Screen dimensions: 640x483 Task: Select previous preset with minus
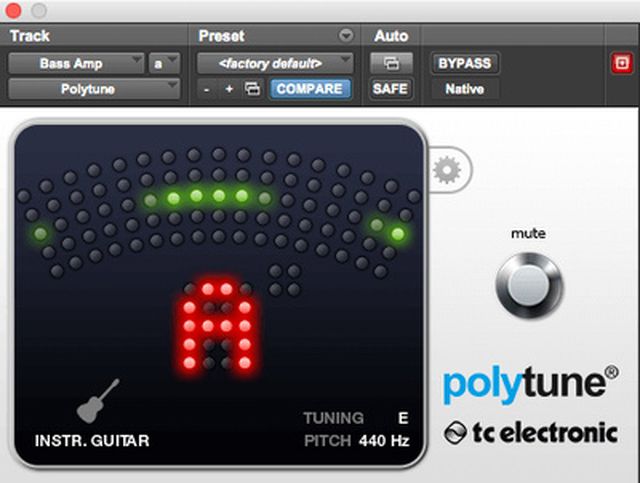click(x=207, y=89)
